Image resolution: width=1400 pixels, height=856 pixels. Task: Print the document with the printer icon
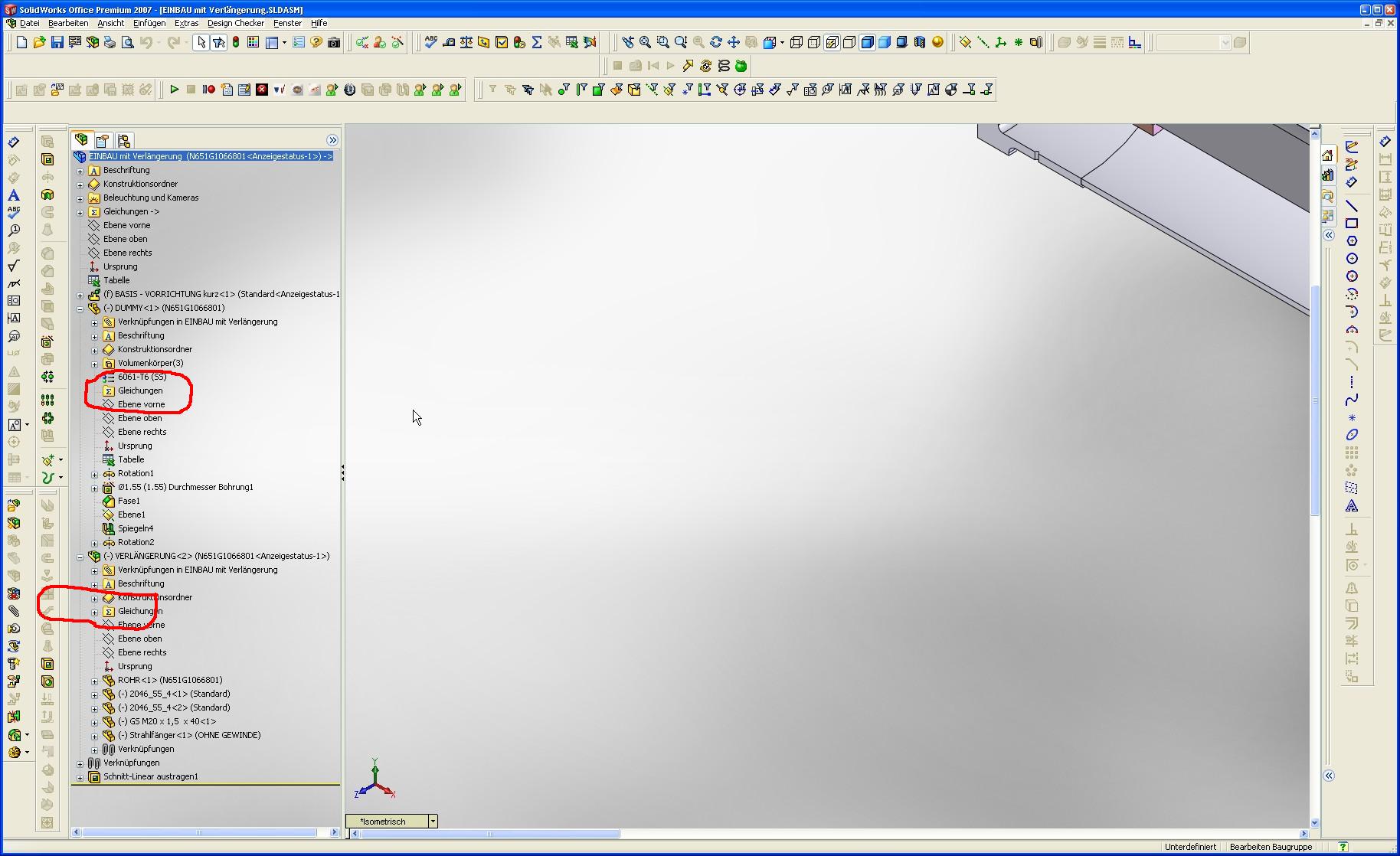[x=110, y=43]
